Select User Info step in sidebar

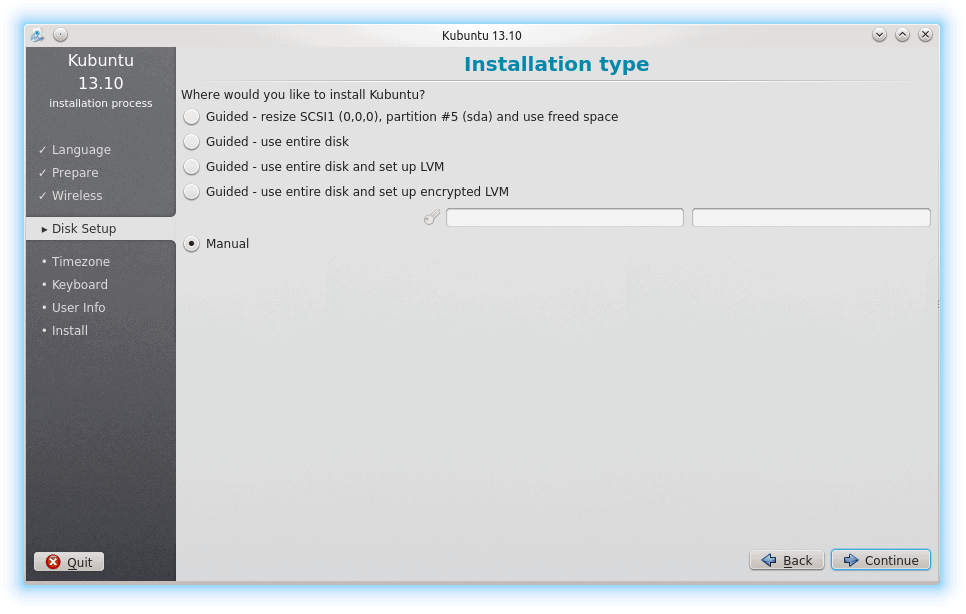click(78, 307)
